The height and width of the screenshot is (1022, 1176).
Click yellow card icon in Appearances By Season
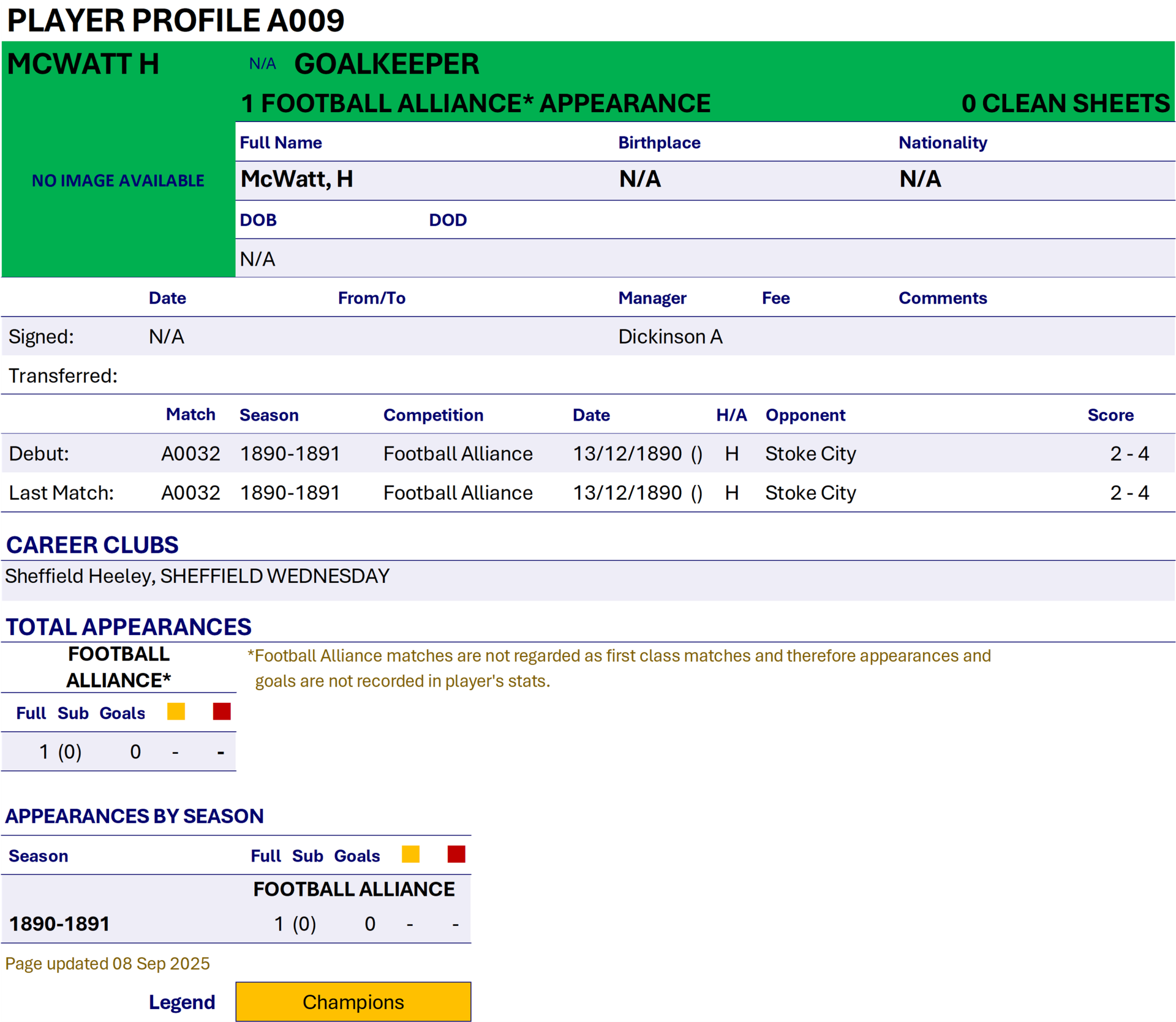pyautogui.click(x=410, y=854)
